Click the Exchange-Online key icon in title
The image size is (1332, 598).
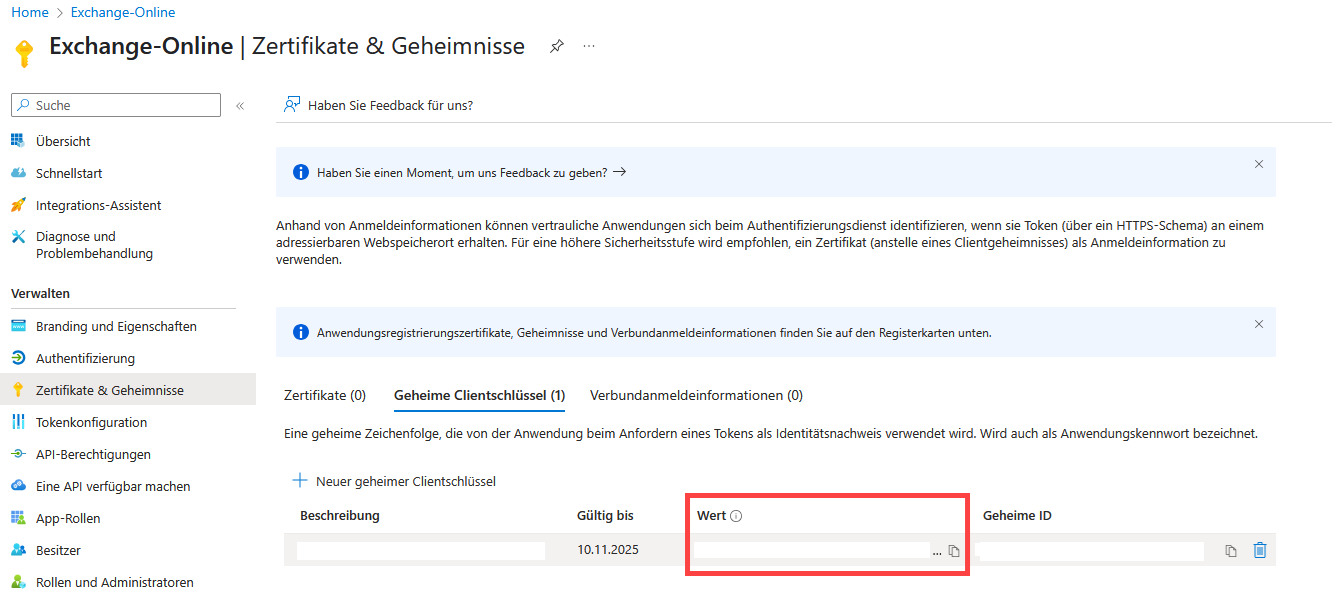24,52
